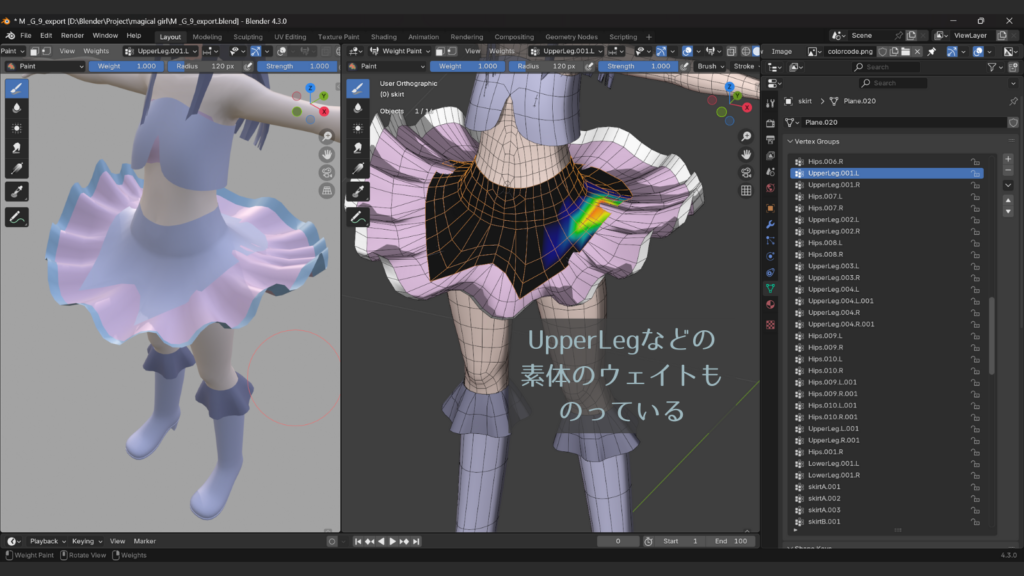
Task: Adjust Weight slider in right viewport
Action: [x=466, y=66]
